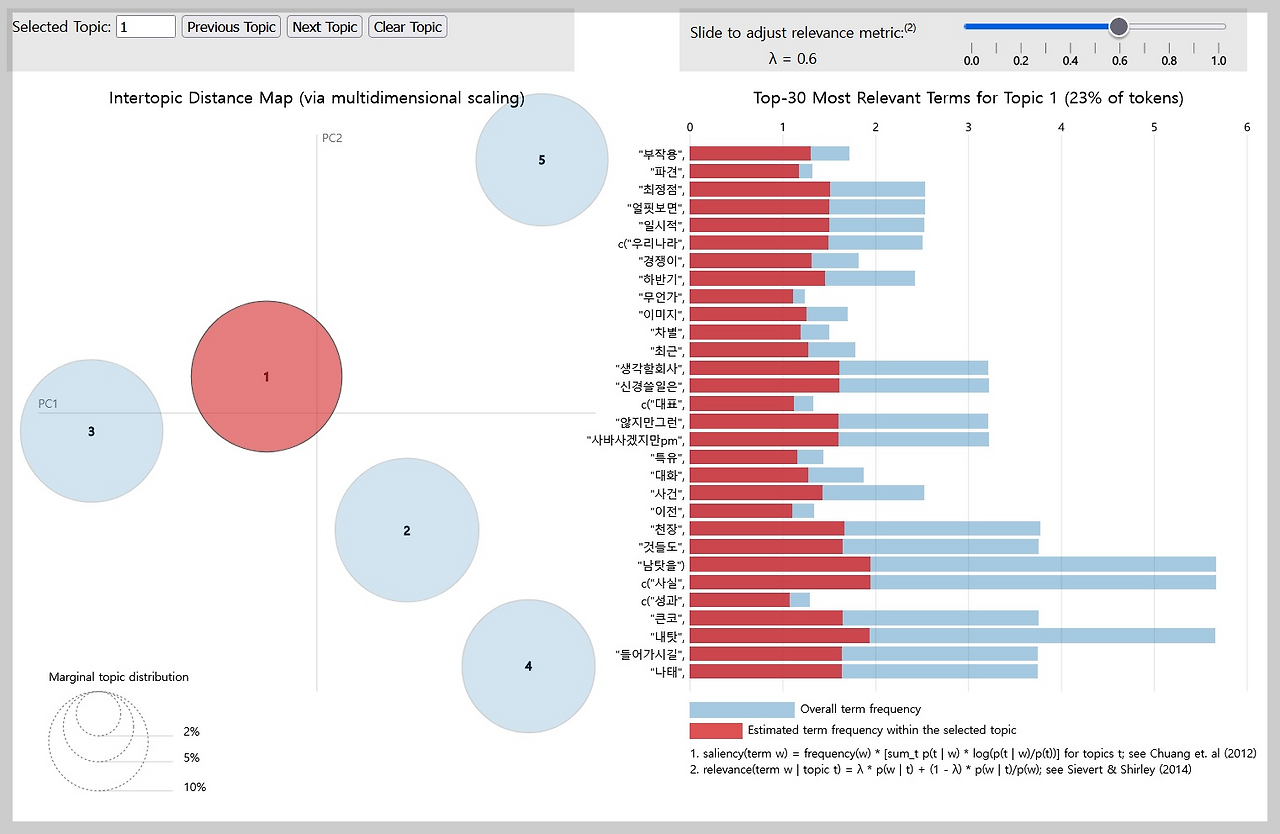Click slider track at the 1.0 mark
This screenshot has width=1280, height=834.
1218,26
